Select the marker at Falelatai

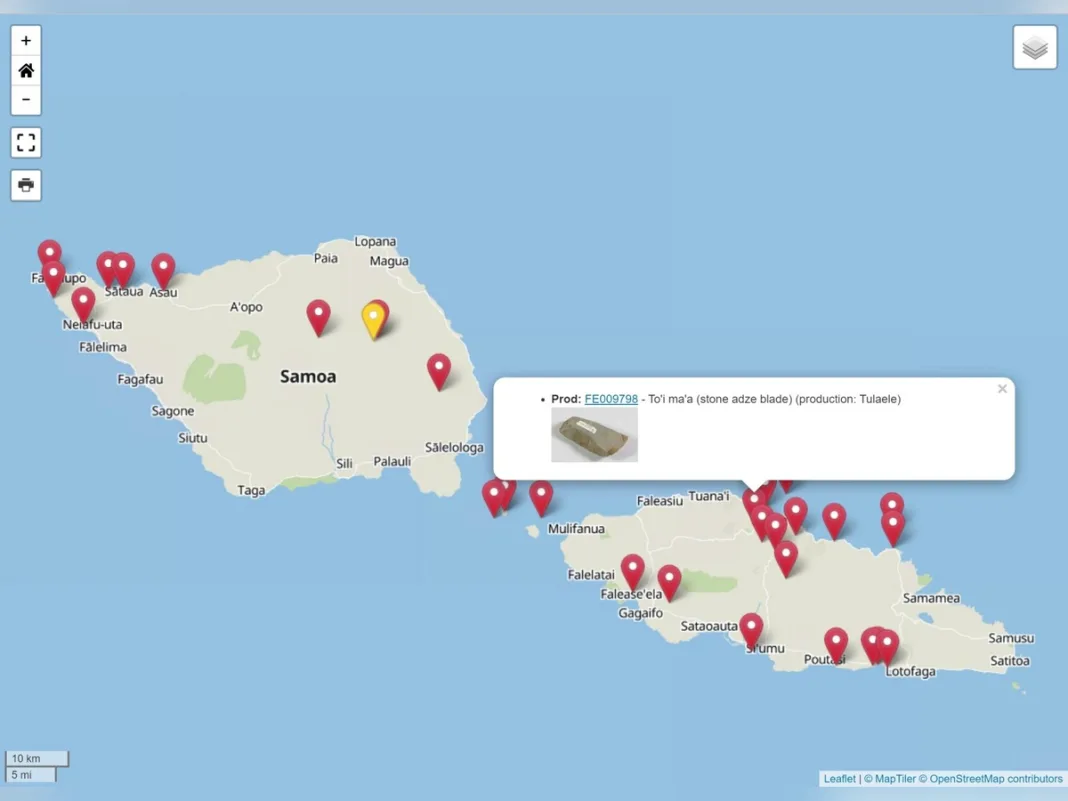[632, 571]
